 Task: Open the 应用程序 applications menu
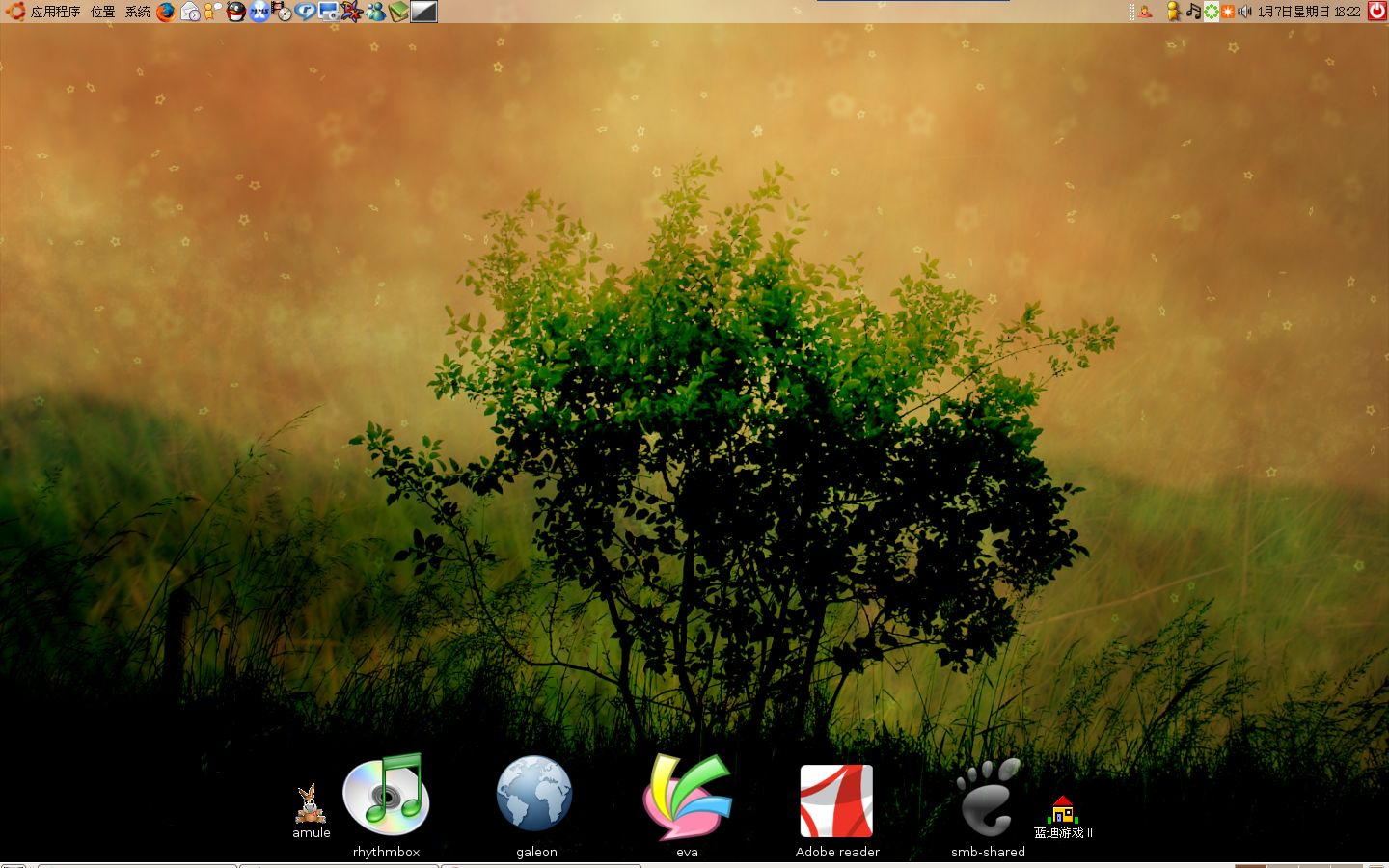pyautogui.click(x=56, y=12)
